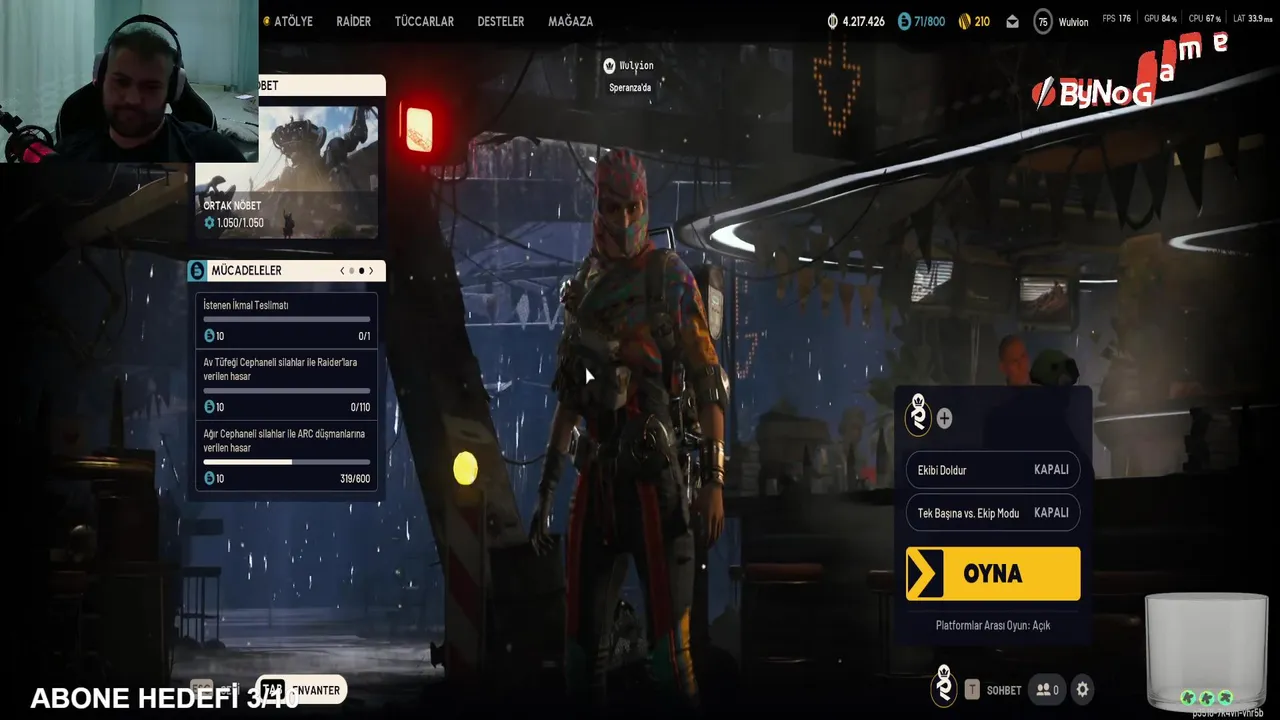This screenshot has width=1280, height=720.
Task: Go to the DESTELER tab
Action: click(501, 21)
